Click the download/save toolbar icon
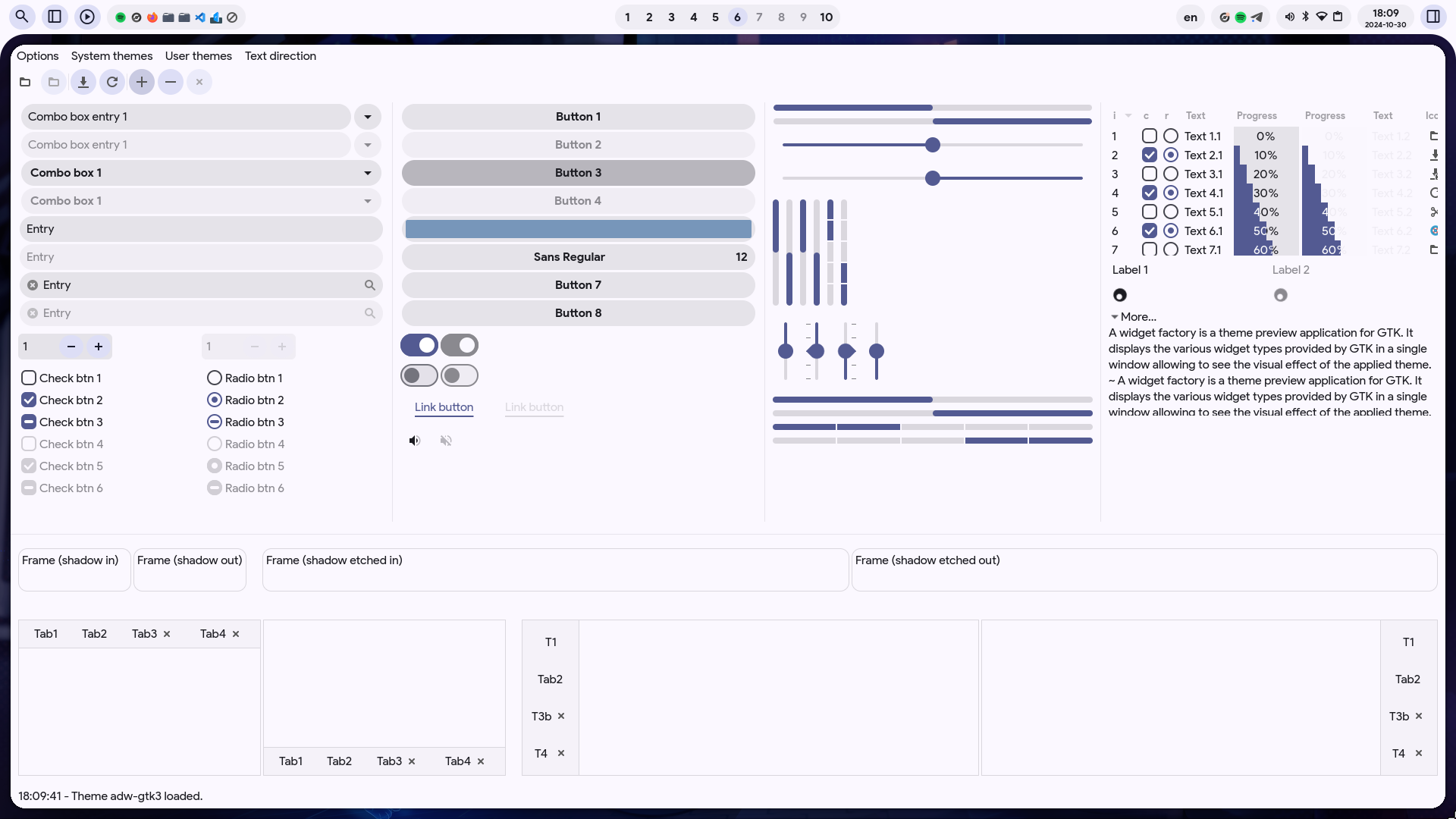Image resolution: width=1456 pixels, height=819 pixels. 83,82
